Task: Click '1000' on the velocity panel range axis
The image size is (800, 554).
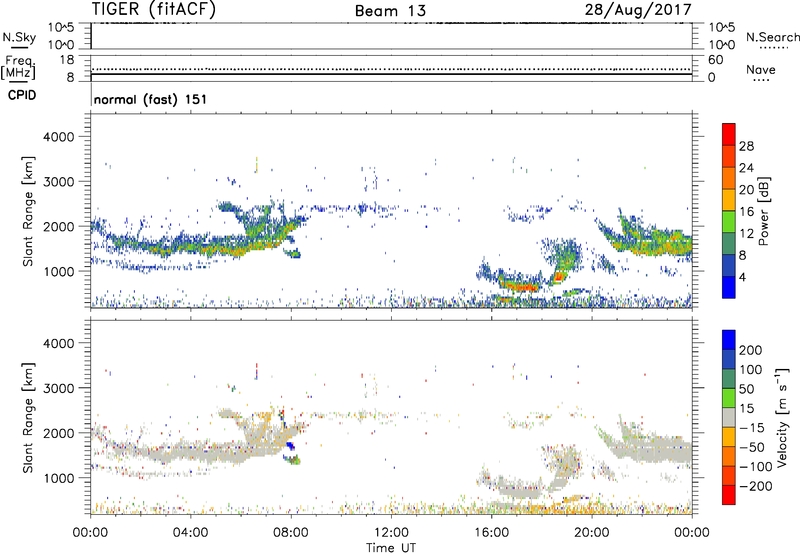Action: click(58, 478)
